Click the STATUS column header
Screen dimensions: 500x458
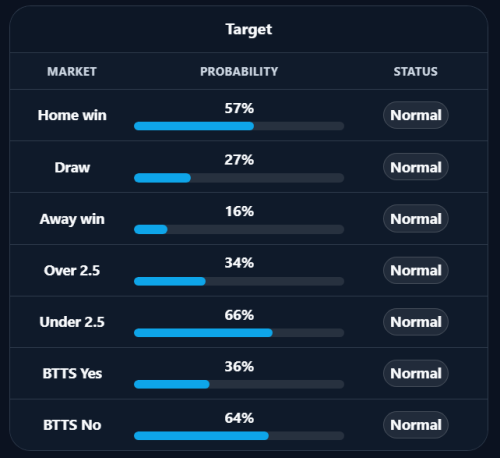(x=416, y=71)
